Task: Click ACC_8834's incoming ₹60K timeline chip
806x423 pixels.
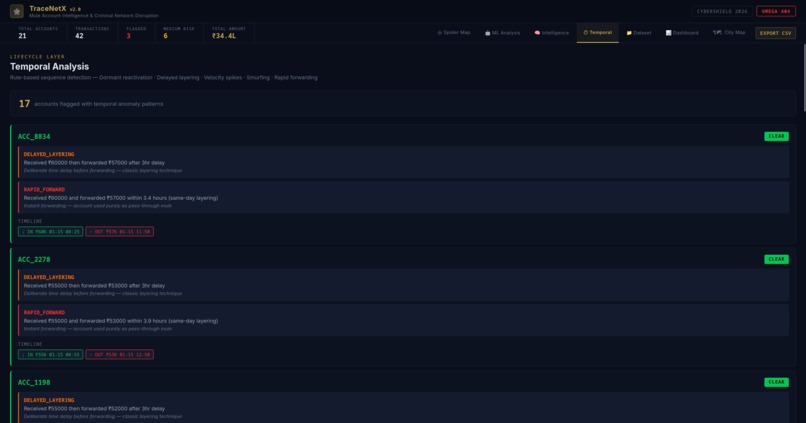Action: click(x=50, y=231)
